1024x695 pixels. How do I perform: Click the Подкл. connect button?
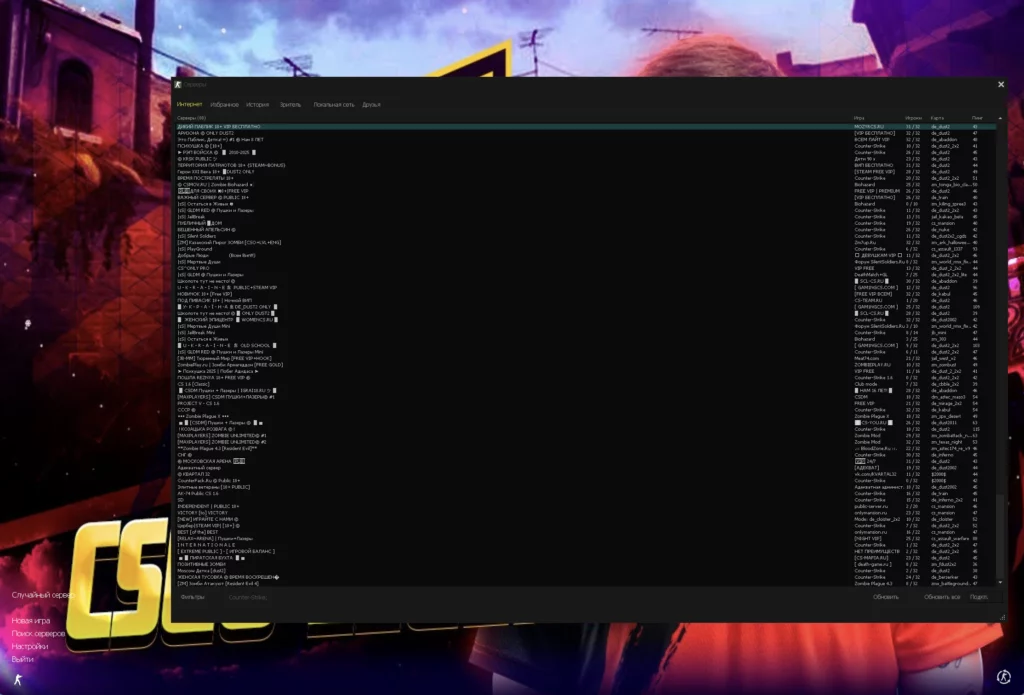979,597
